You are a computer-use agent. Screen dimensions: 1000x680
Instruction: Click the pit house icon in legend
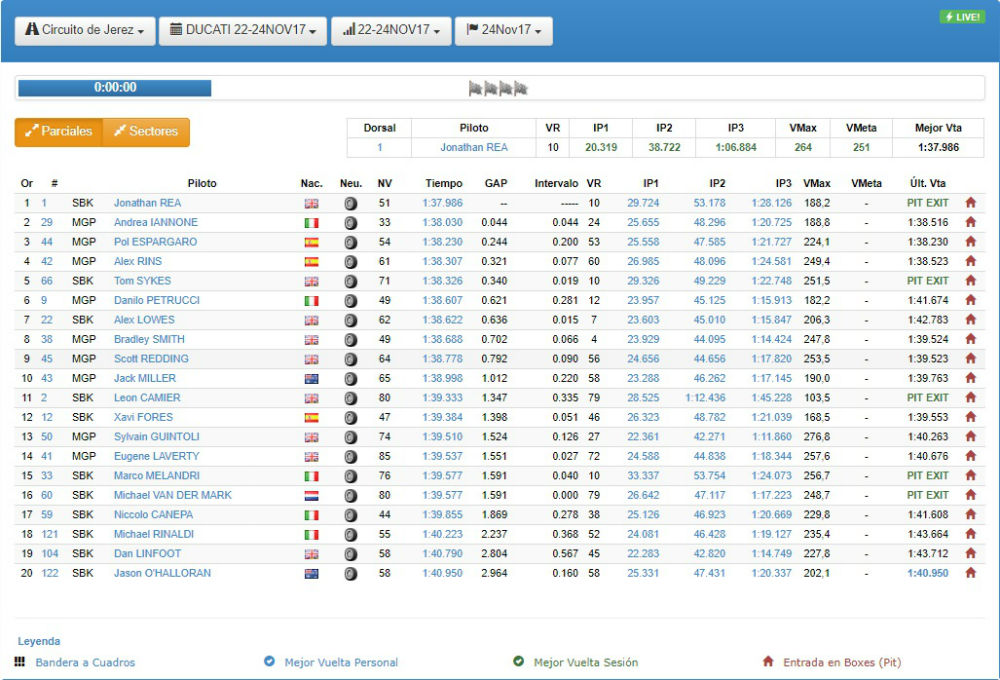tap(768, 662)
